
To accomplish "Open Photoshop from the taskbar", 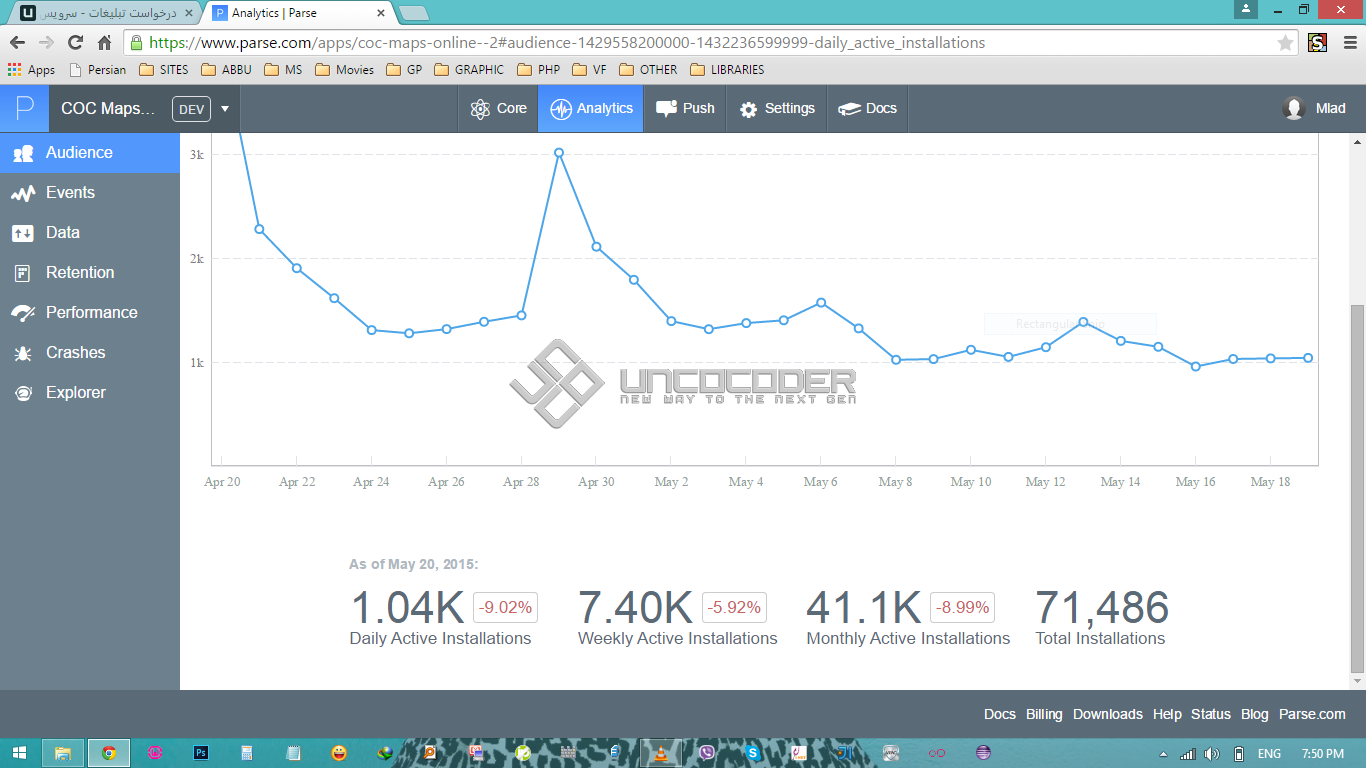I will pos(201,753).
